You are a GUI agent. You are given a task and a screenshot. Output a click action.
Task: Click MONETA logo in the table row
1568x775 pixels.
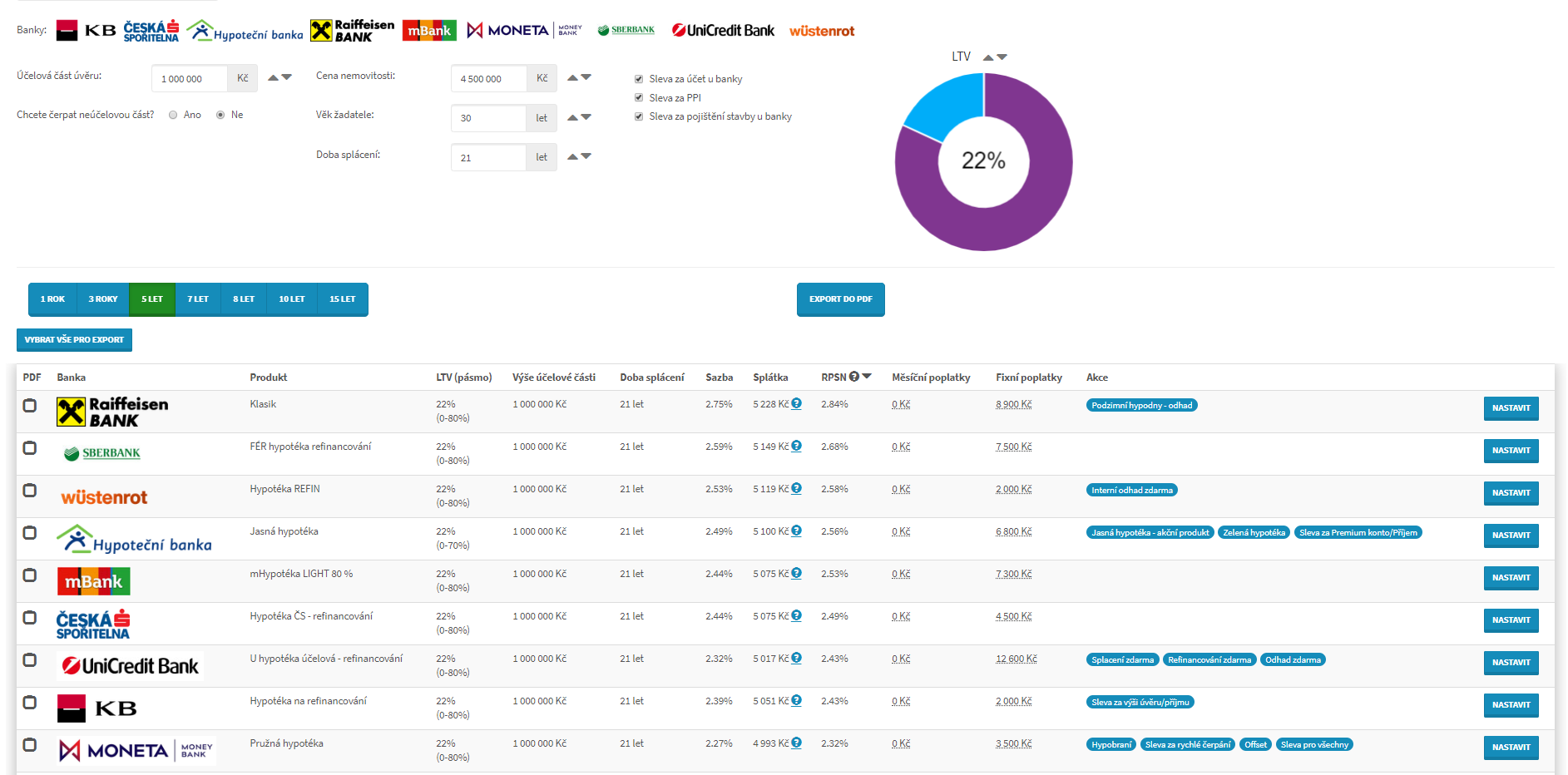click(x=136, y=751)
